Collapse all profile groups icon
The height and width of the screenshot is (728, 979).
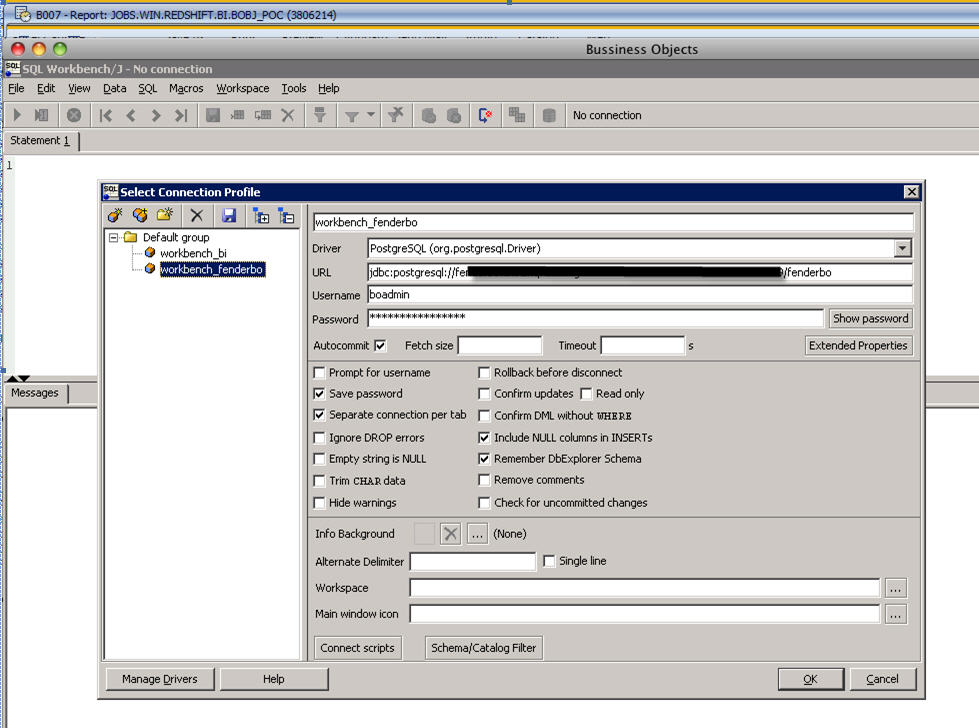click(286, 216)
